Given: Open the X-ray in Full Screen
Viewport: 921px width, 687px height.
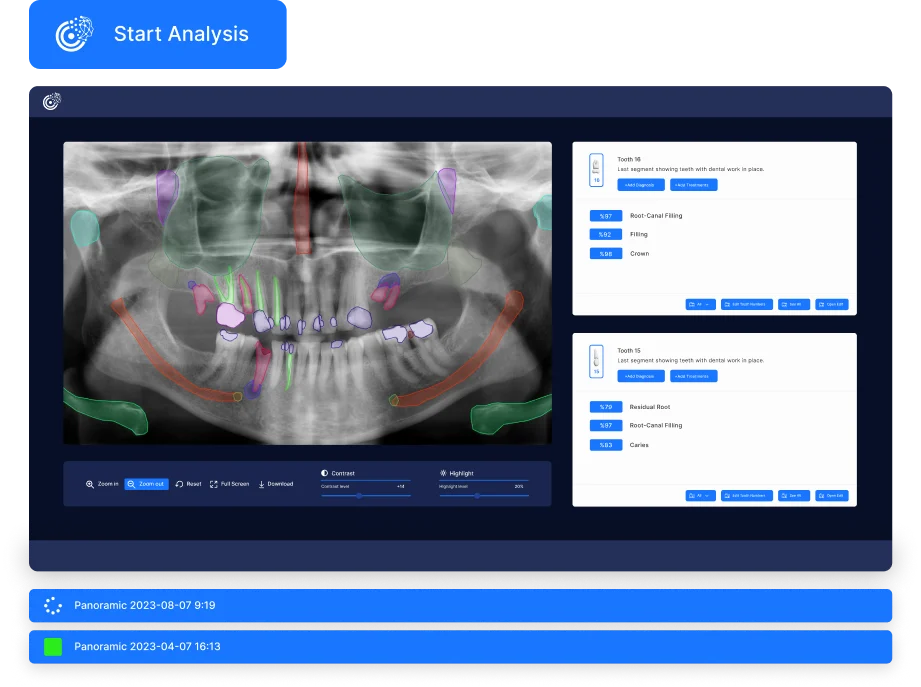Looking at the screenshot, I should [230, 484].
